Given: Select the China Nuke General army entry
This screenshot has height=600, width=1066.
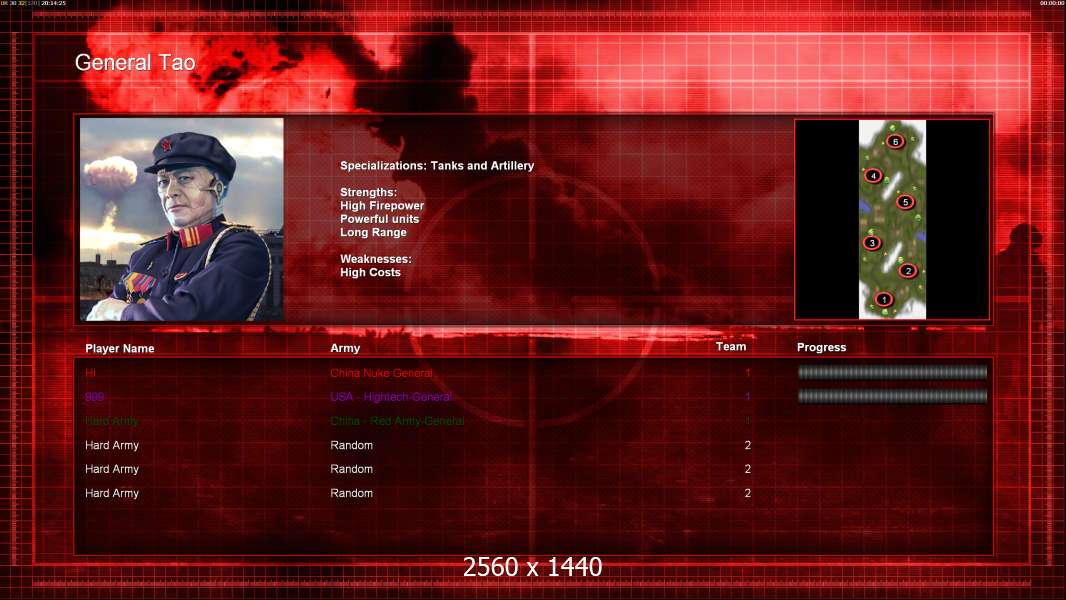Looking at the screenshot, I should [x=381, y=373].
